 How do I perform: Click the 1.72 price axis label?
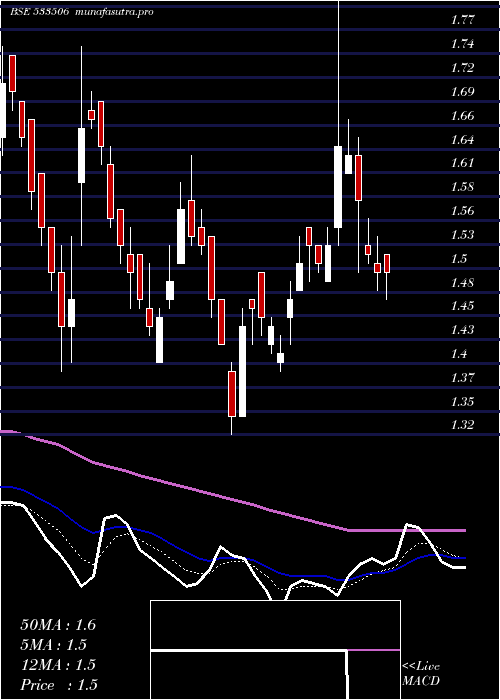(462, 68)
